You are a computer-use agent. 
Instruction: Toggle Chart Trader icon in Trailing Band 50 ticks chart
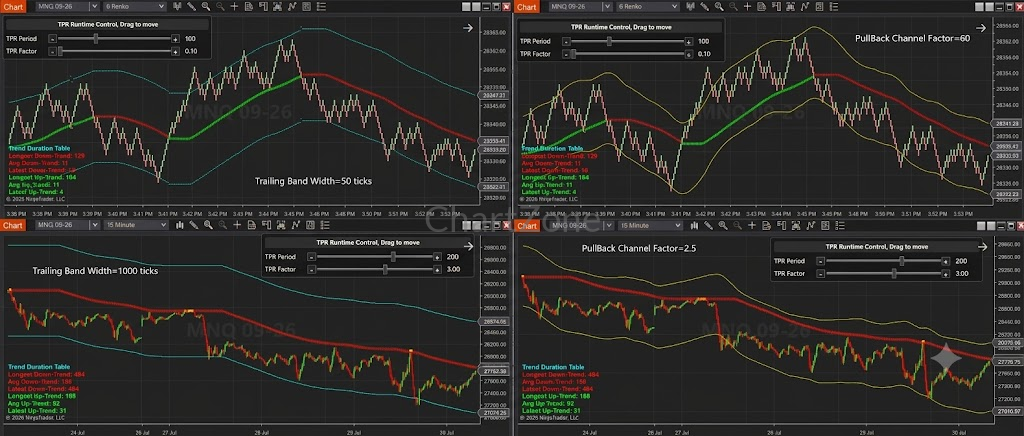click(x=263, y=7)
